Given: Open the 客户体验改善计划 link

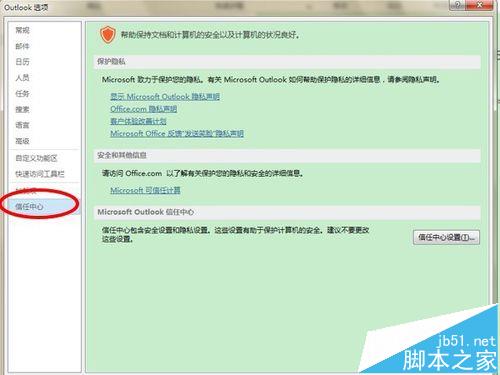Looking at the screenshot, I should click(x=138, y=121).
